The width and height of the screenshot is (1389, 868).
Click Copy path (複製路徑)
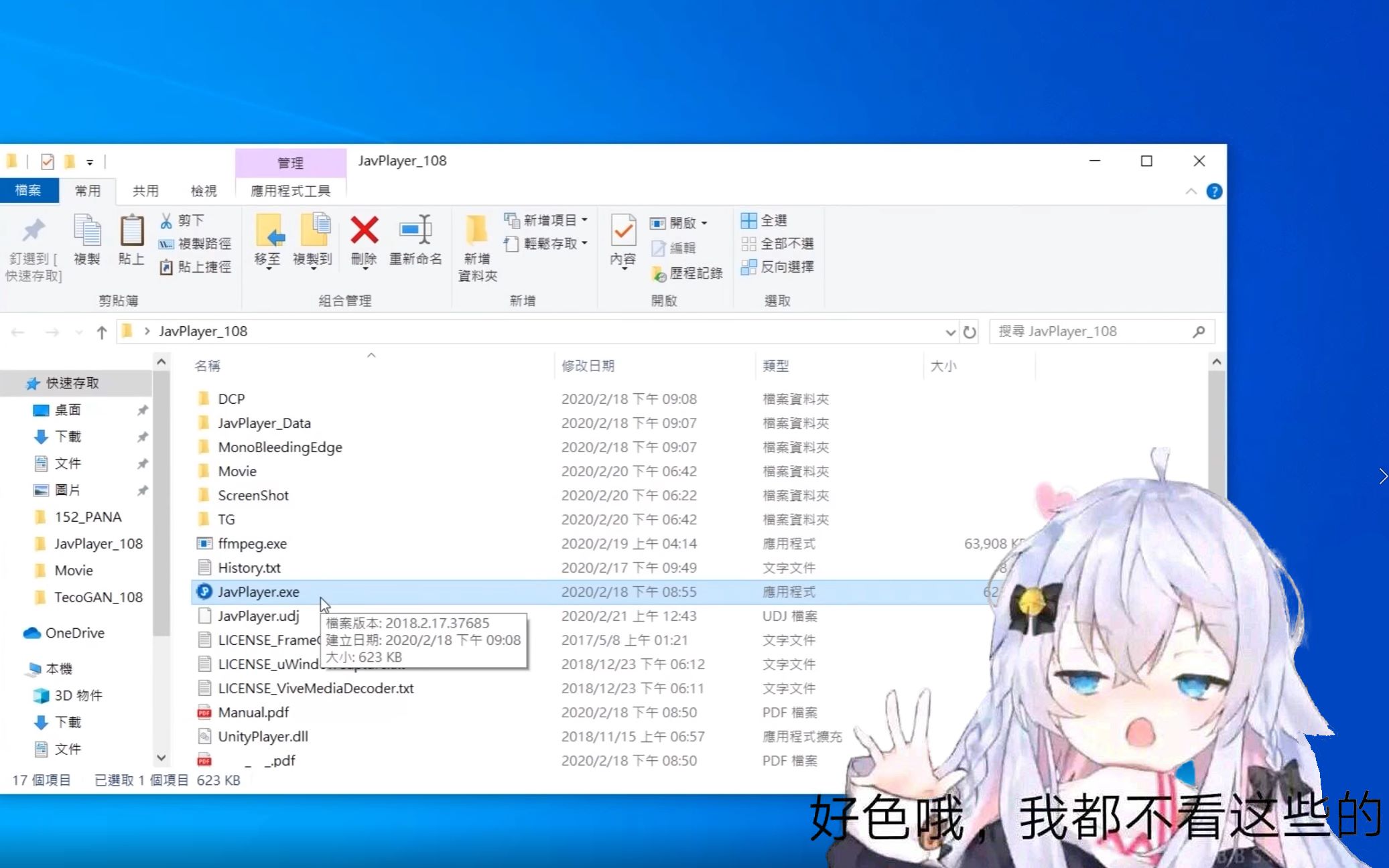[195, 244]
